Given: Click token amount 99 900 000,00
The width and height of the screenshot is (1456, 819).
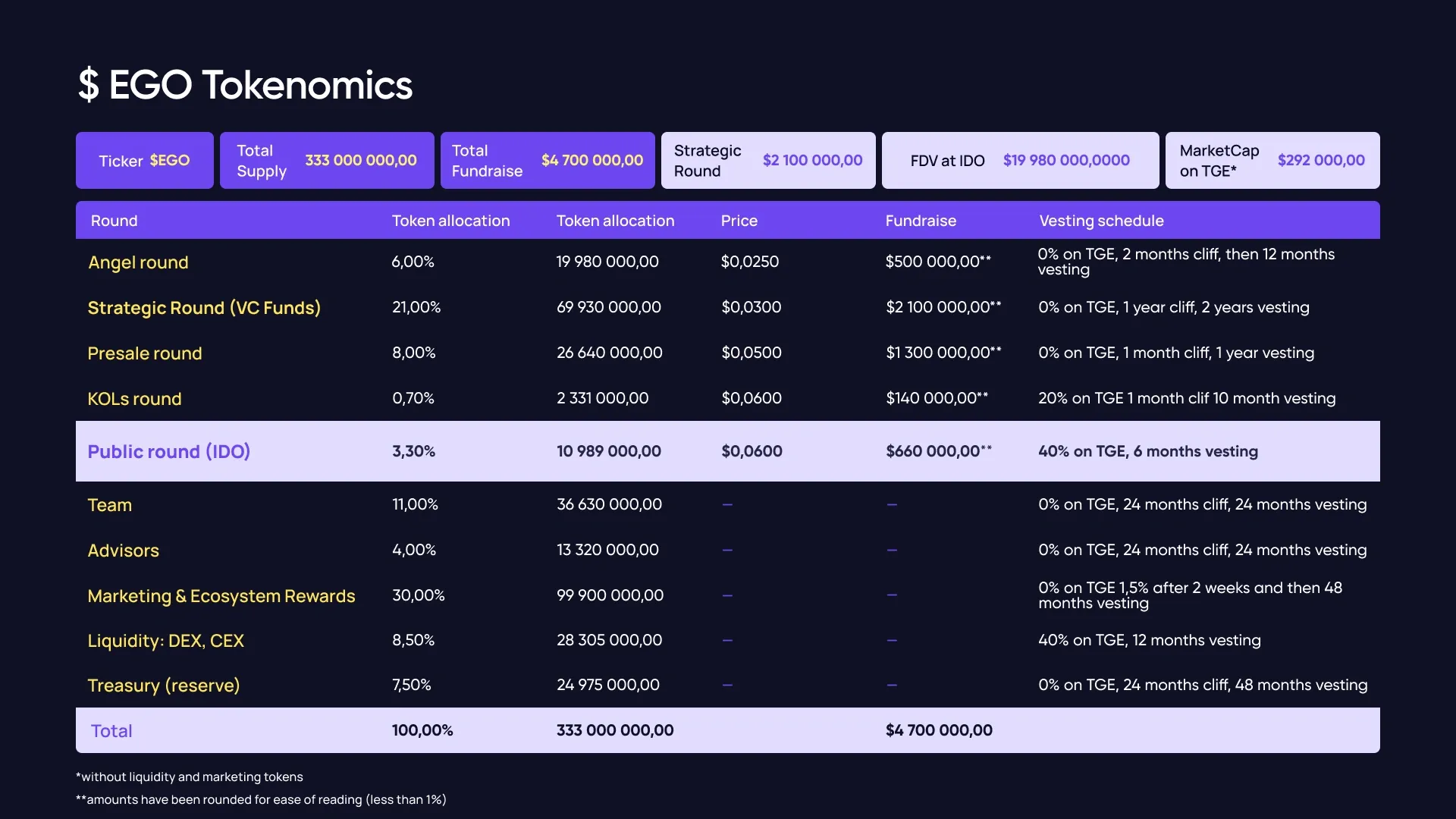Looking at the screenshot, I should (x=610, y=595).
